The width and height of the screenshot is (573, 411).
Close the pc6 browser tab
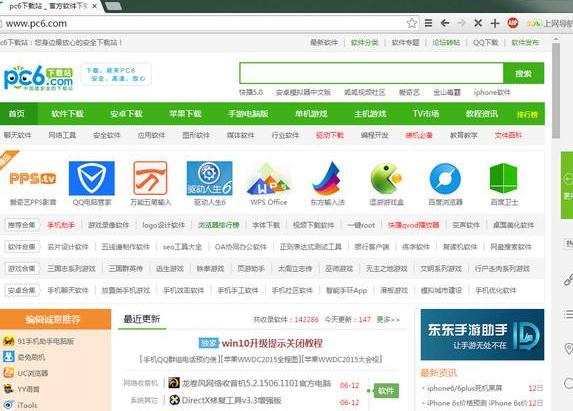point(95,6)
